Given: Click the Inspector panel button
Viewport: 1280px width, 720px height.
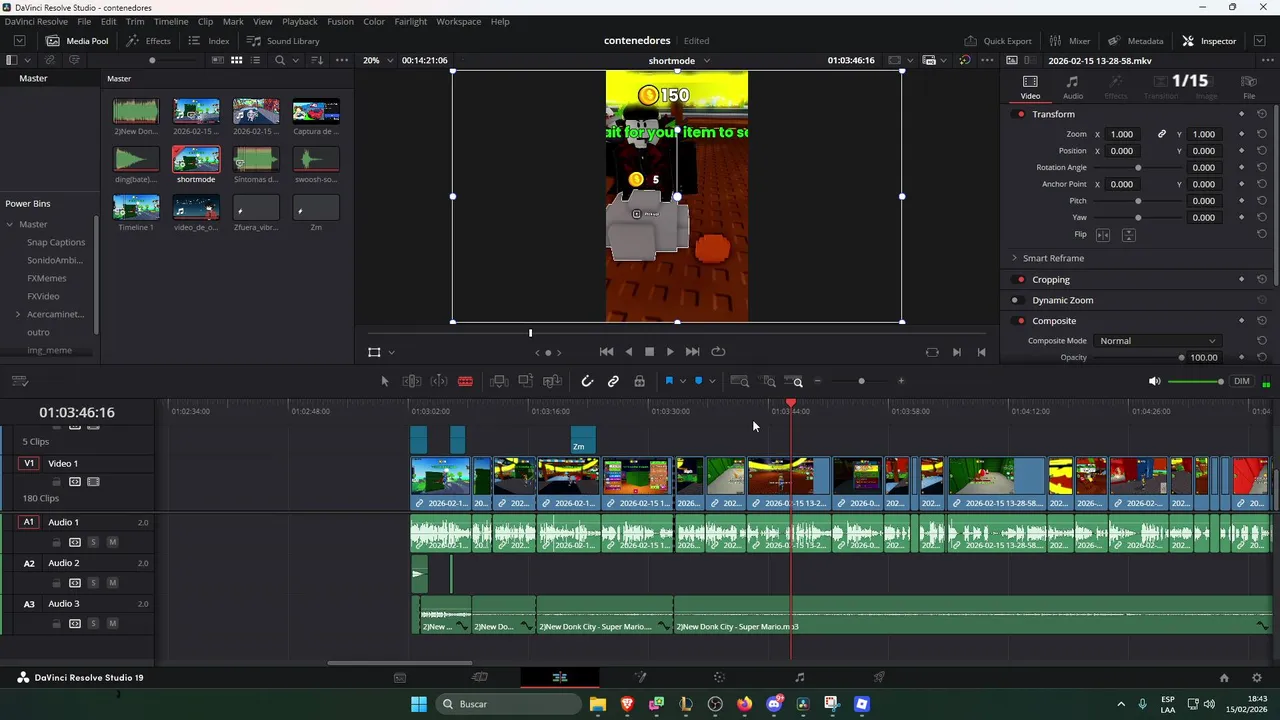Looking at the screenshot, I should [1209, 41].
